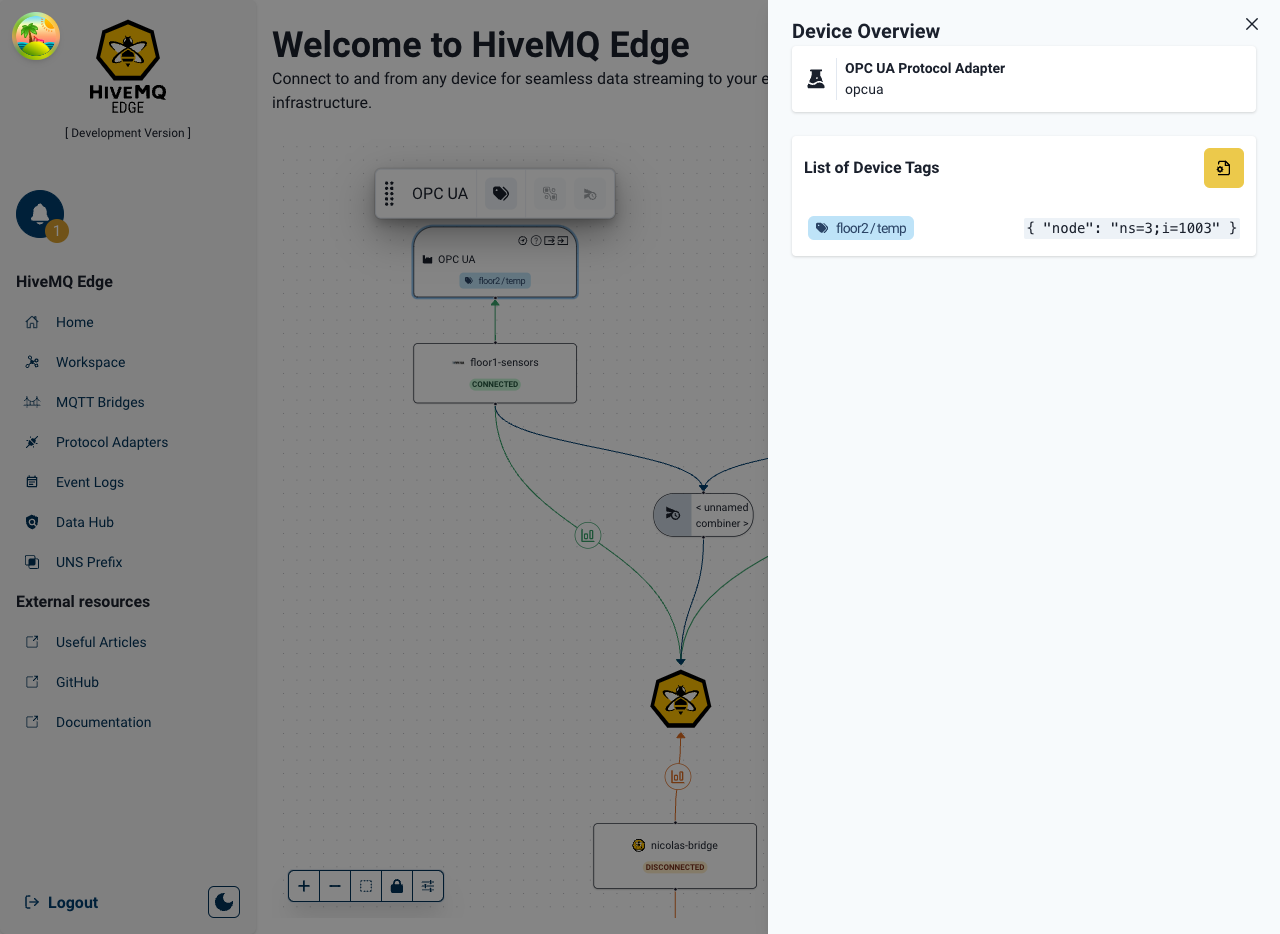Go to Home in the sidebar
This screenshot has height=934, width=1280.
tap(74, 322)
